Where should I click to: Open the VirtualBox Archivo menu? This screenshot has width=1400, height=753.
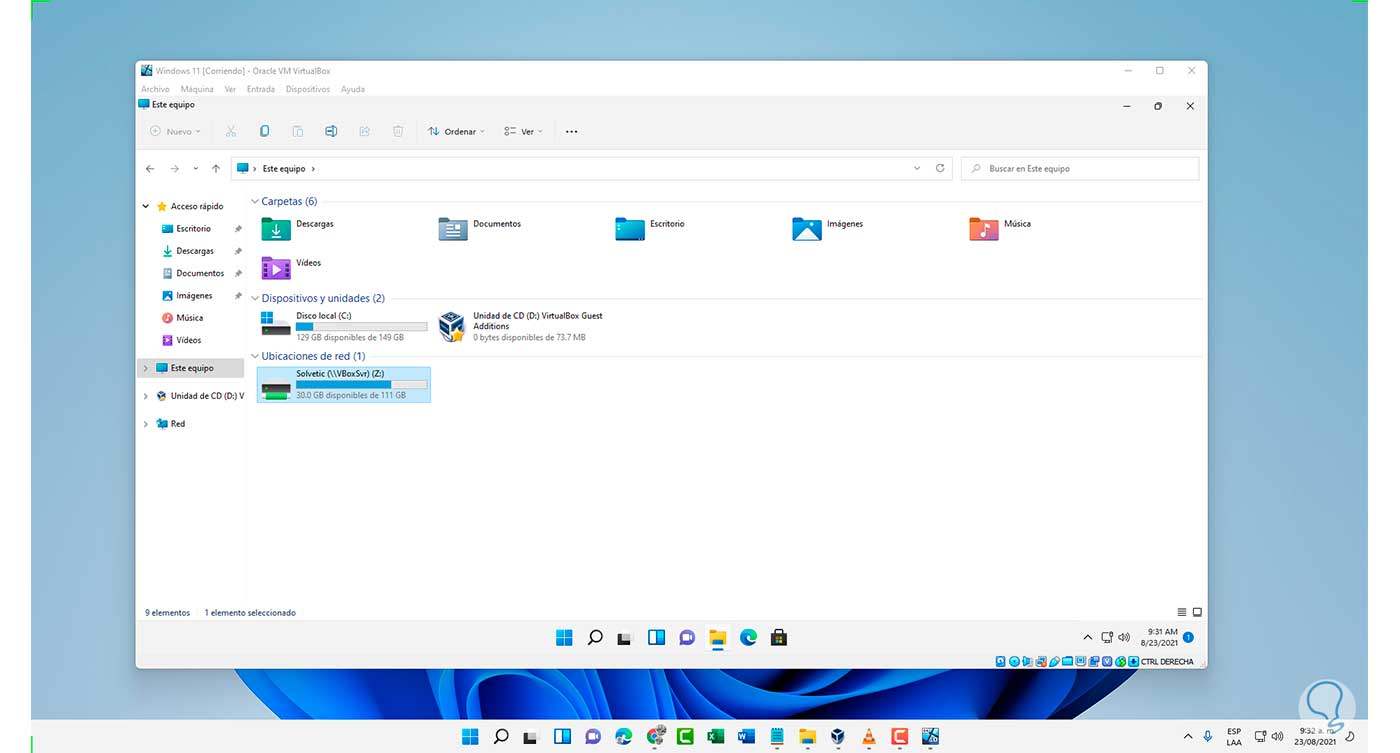(x=155, y=89)
